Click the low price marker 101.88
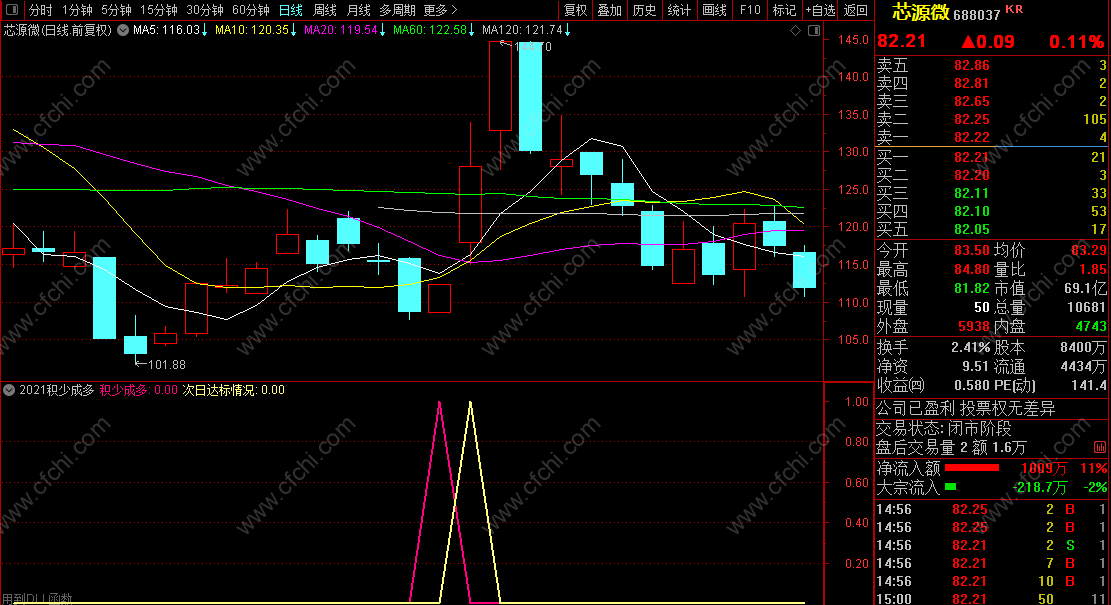The height and width of the screenshot is (605, 1111). pyautogui.click(x=161, y=365)
